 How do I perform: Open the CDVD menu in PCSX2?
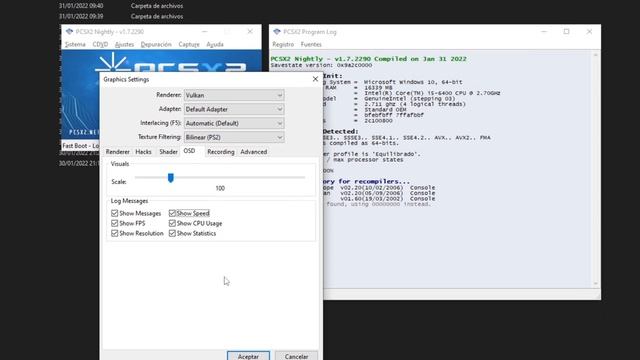pyautogui.click(x=100, y=44)
